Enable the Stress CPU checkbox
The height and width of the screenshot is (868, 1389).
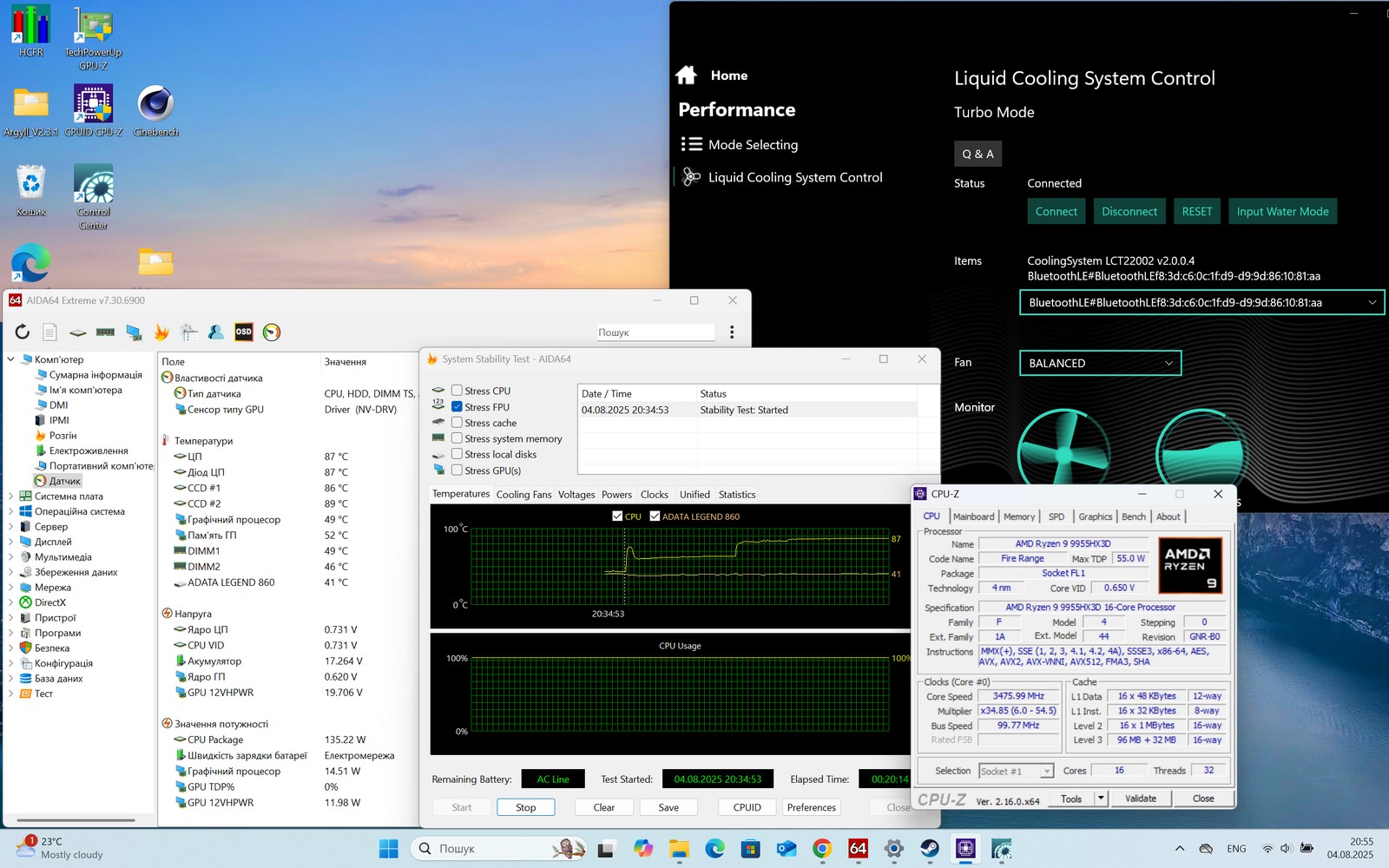point(457,391)
